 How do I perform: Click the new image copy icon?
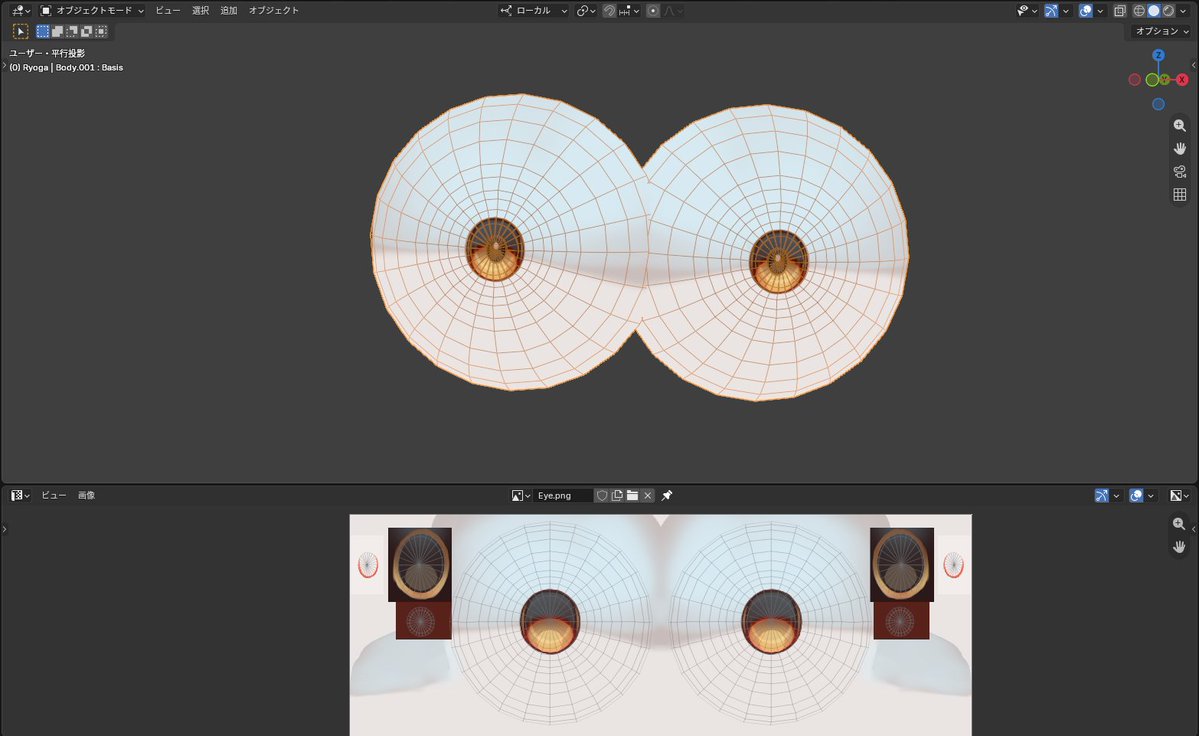tap(617, 495)
